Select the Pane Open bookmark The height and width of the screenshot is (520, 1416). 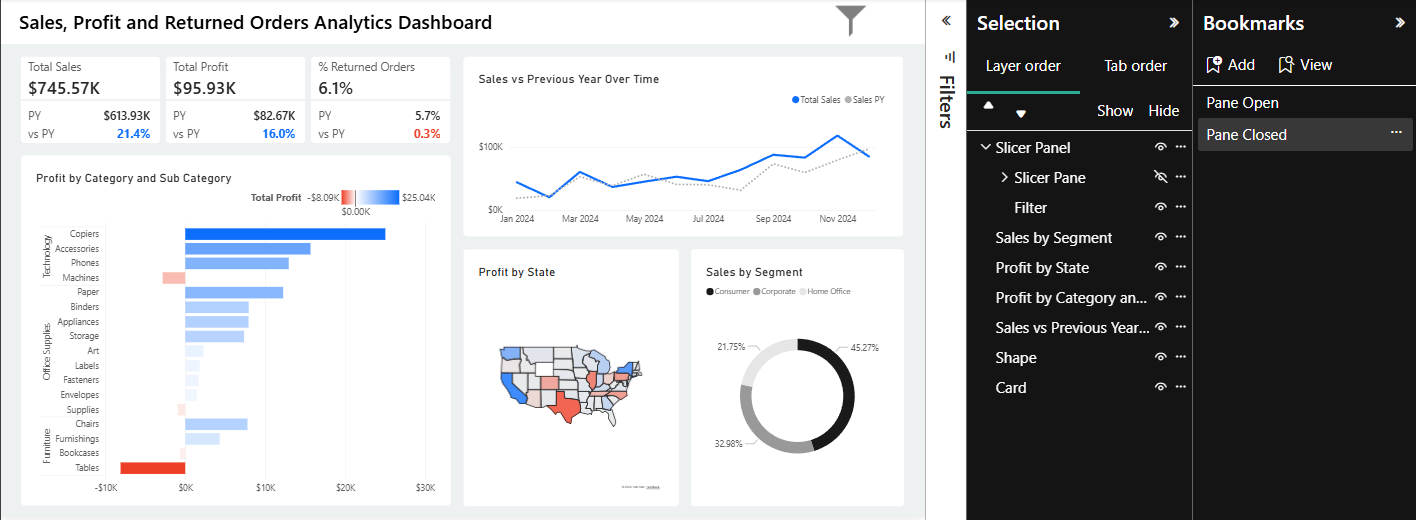[1242, 103]
